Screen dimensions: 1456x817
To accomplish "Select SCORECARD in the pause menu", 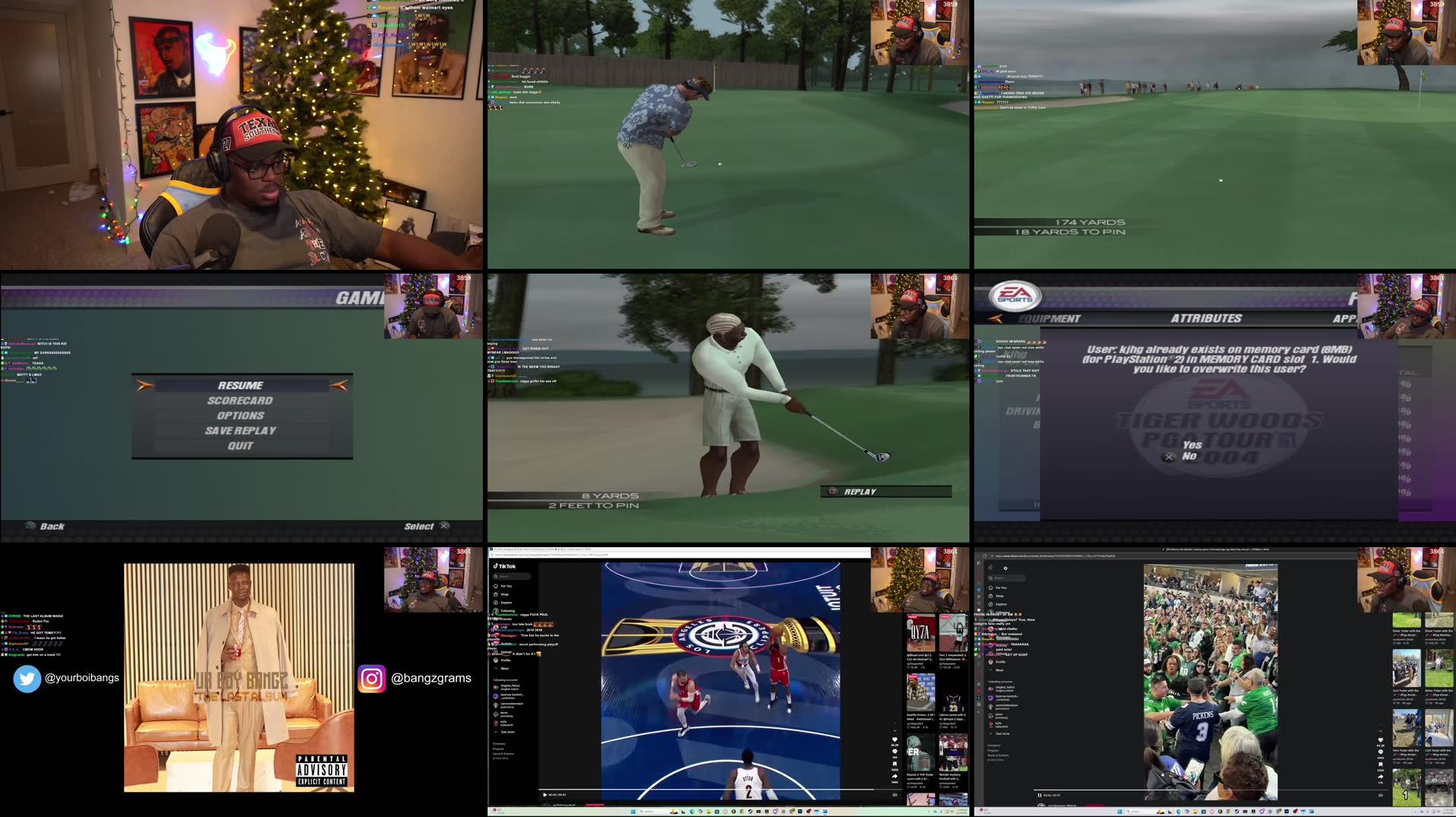I will tap(240, 401).
